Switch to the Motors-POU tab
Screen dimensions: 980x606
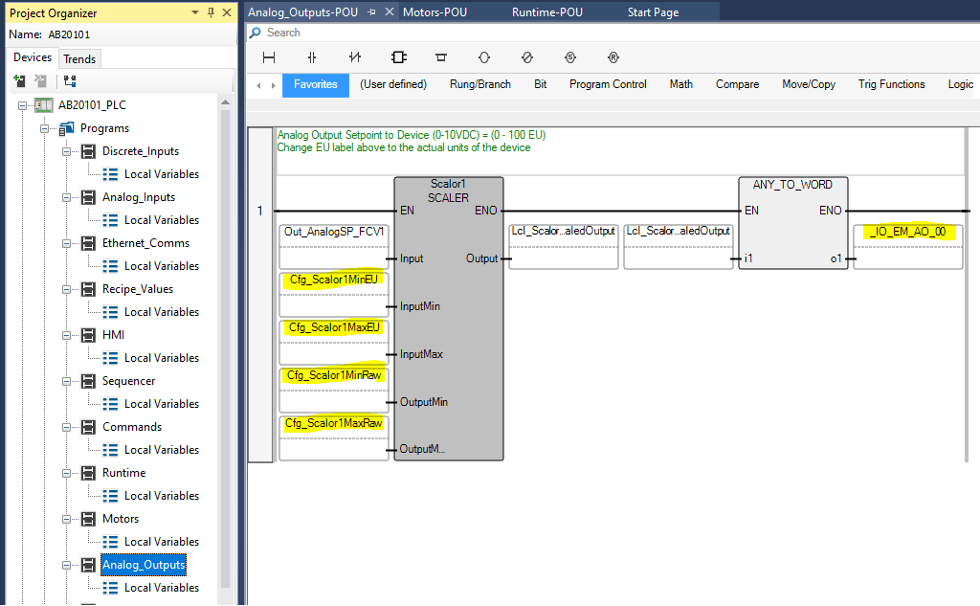(x=435, y=12)
